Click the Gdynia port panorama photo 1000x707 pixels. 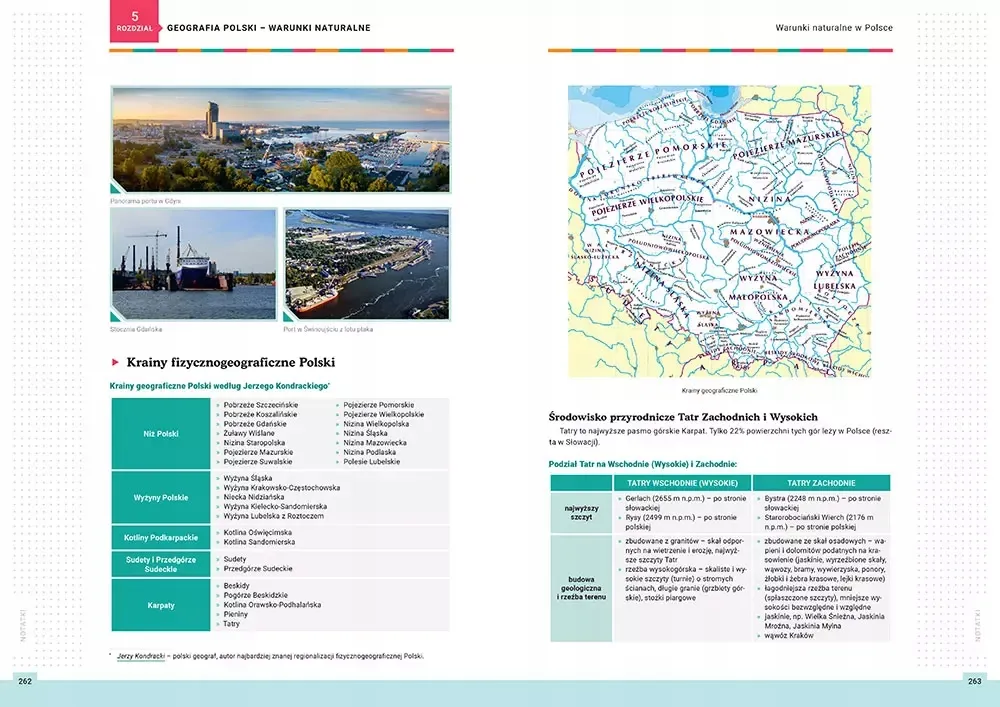[281, 139]
